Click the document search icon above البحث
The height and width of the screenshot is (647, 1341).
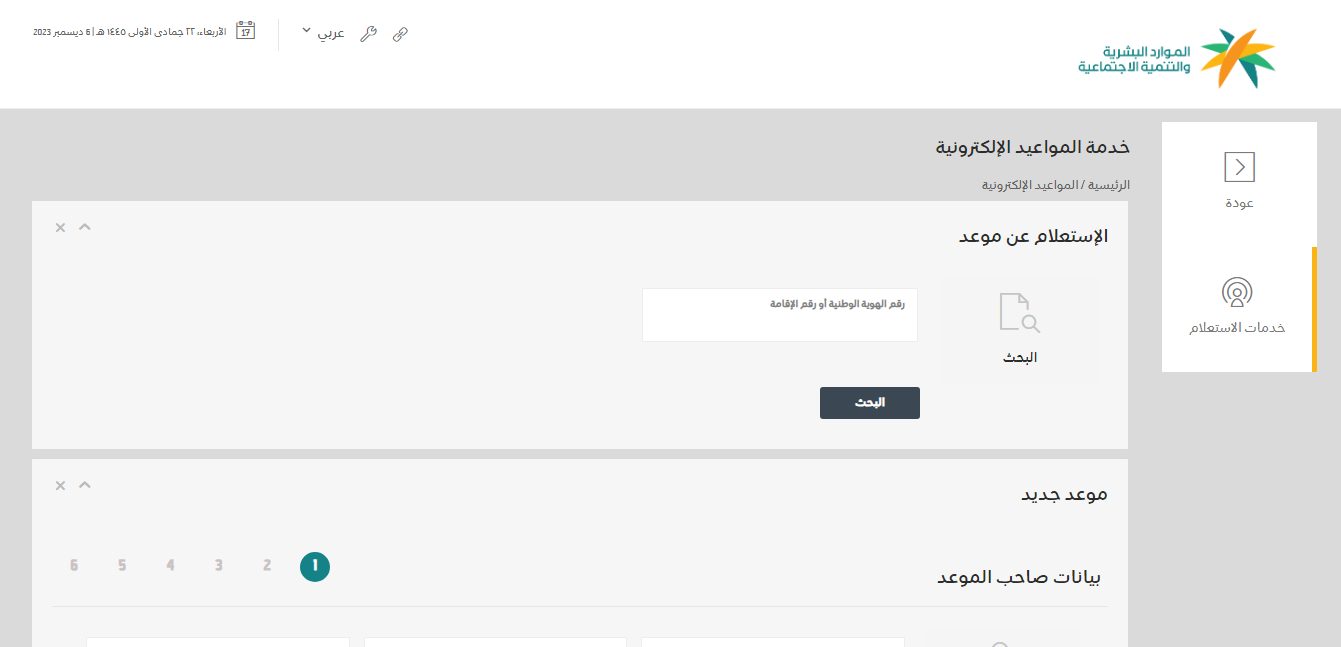point(1020,312)
